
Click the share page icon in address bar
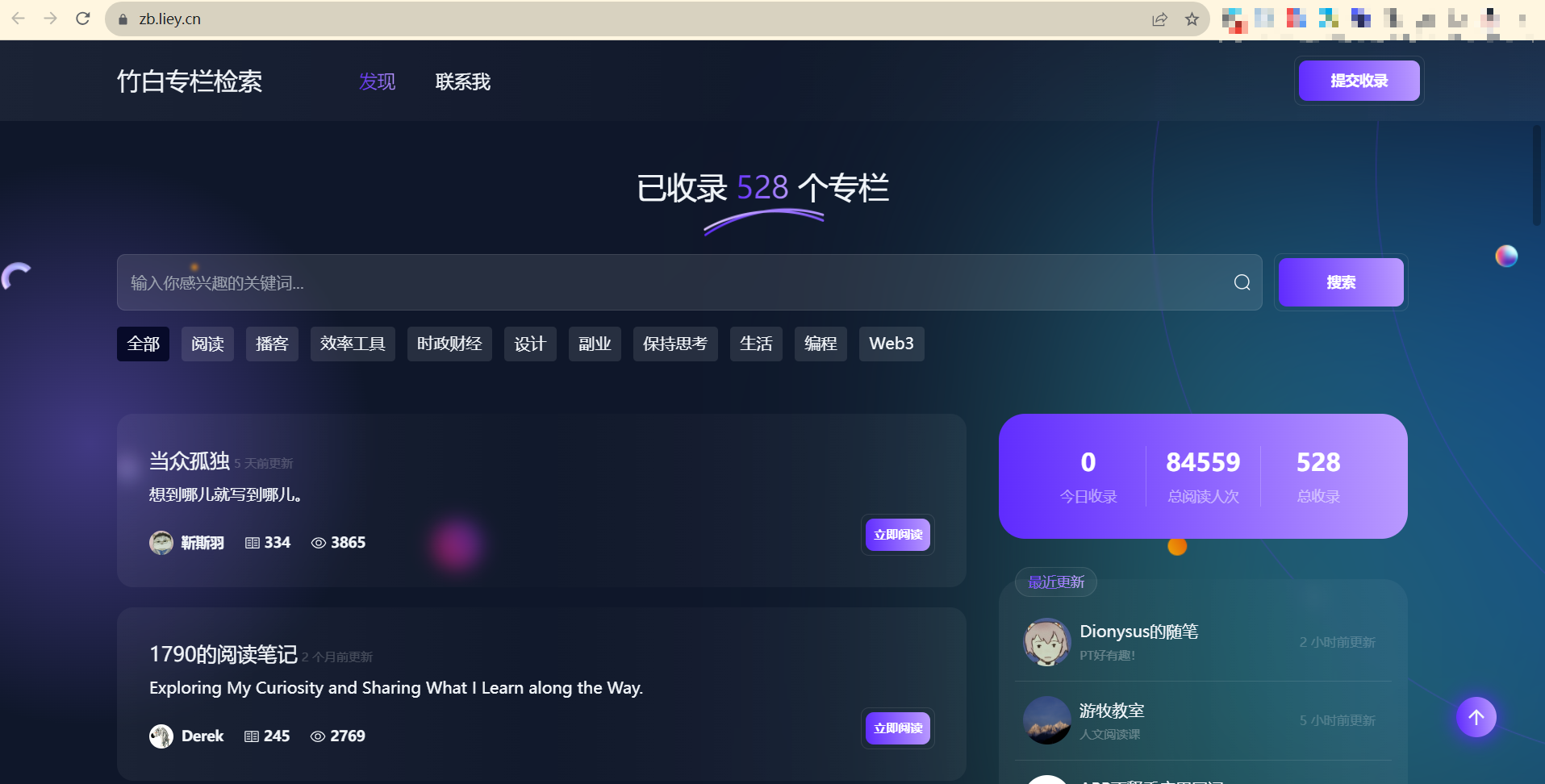pyautogui.click(x=1159, y=19)
